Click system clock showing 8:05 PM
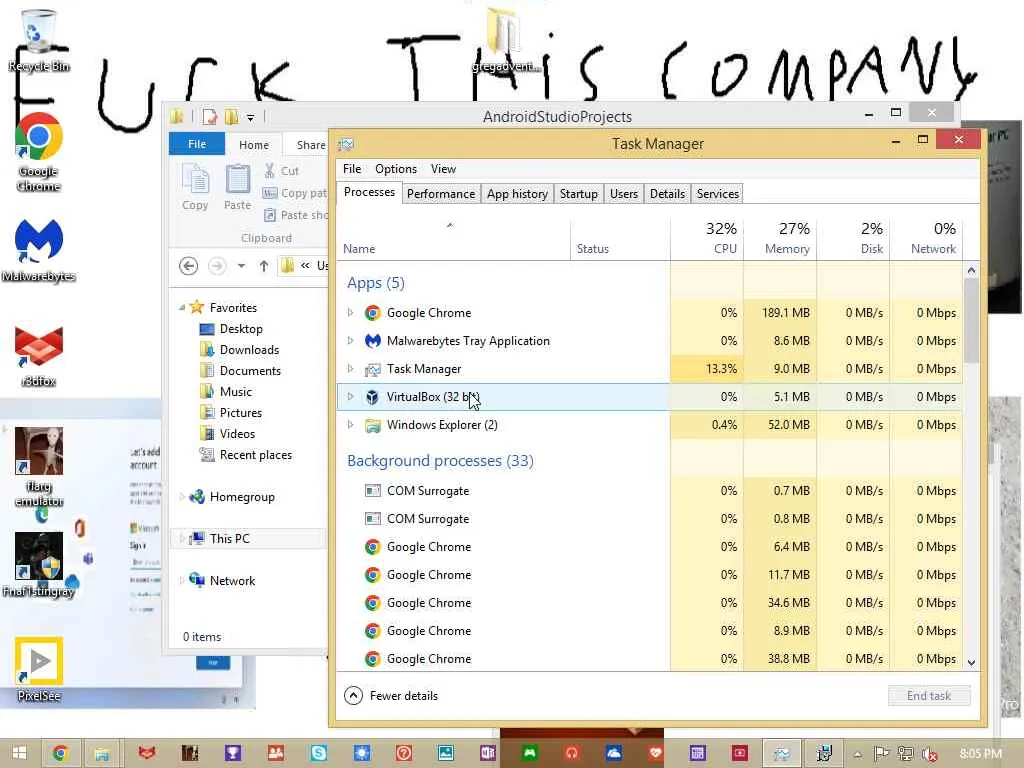Viewport: 1024px width, 768px height. (980, 754)
